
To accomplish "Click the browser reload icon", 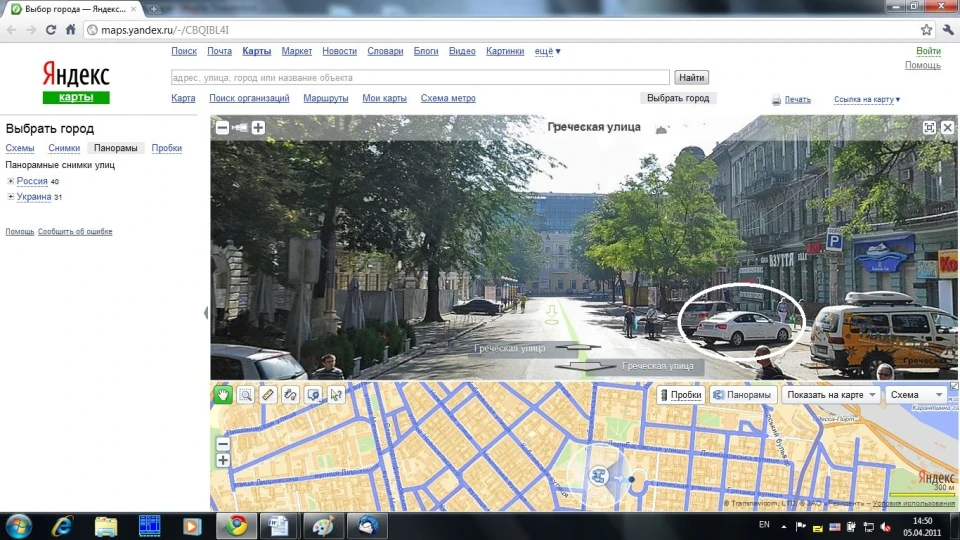I will point(51,29).
